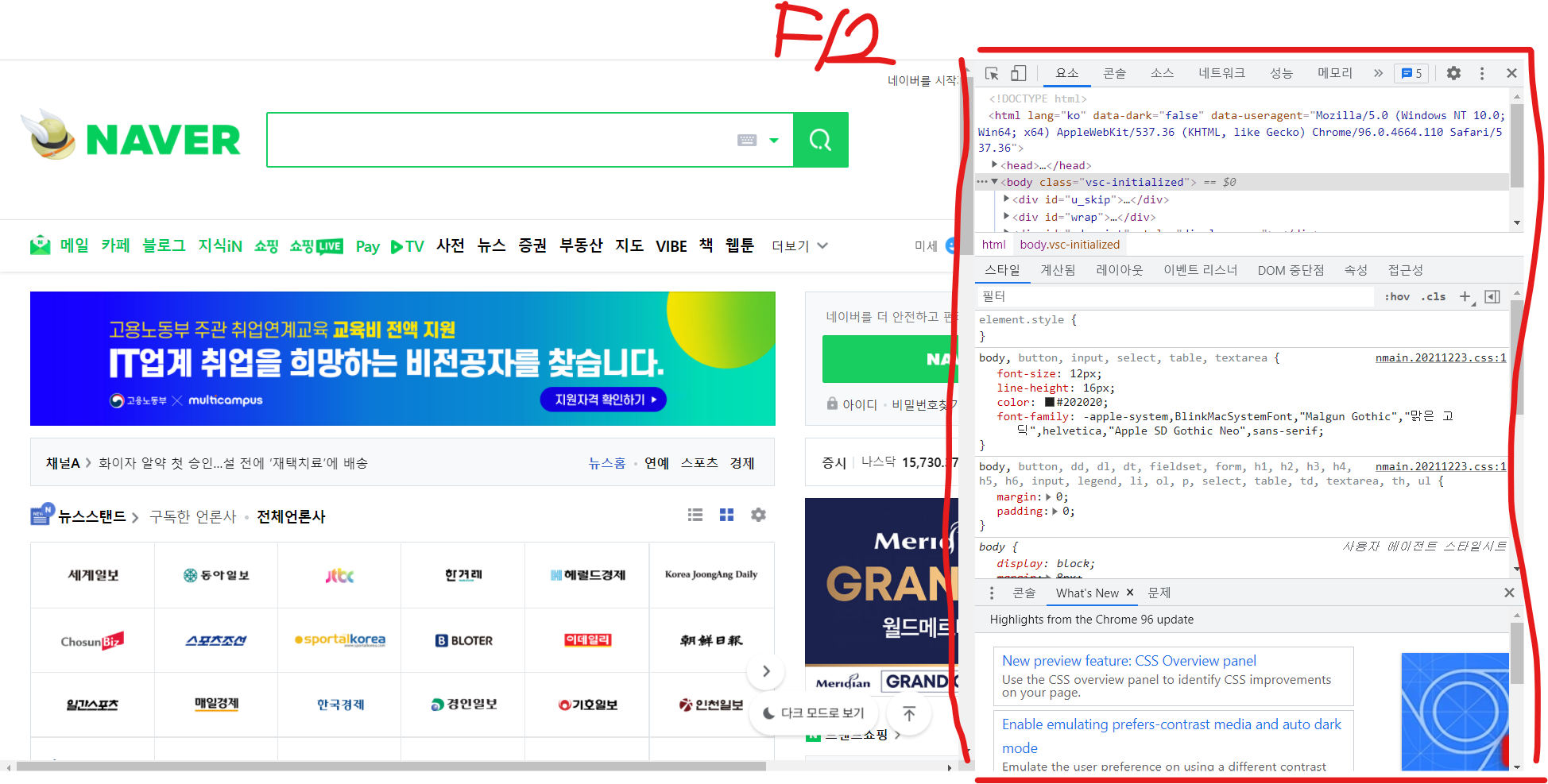Expand margin shorthand property triangle
The width and height of the screenshot is (1548, 784).
click(x=1048, y=497)
